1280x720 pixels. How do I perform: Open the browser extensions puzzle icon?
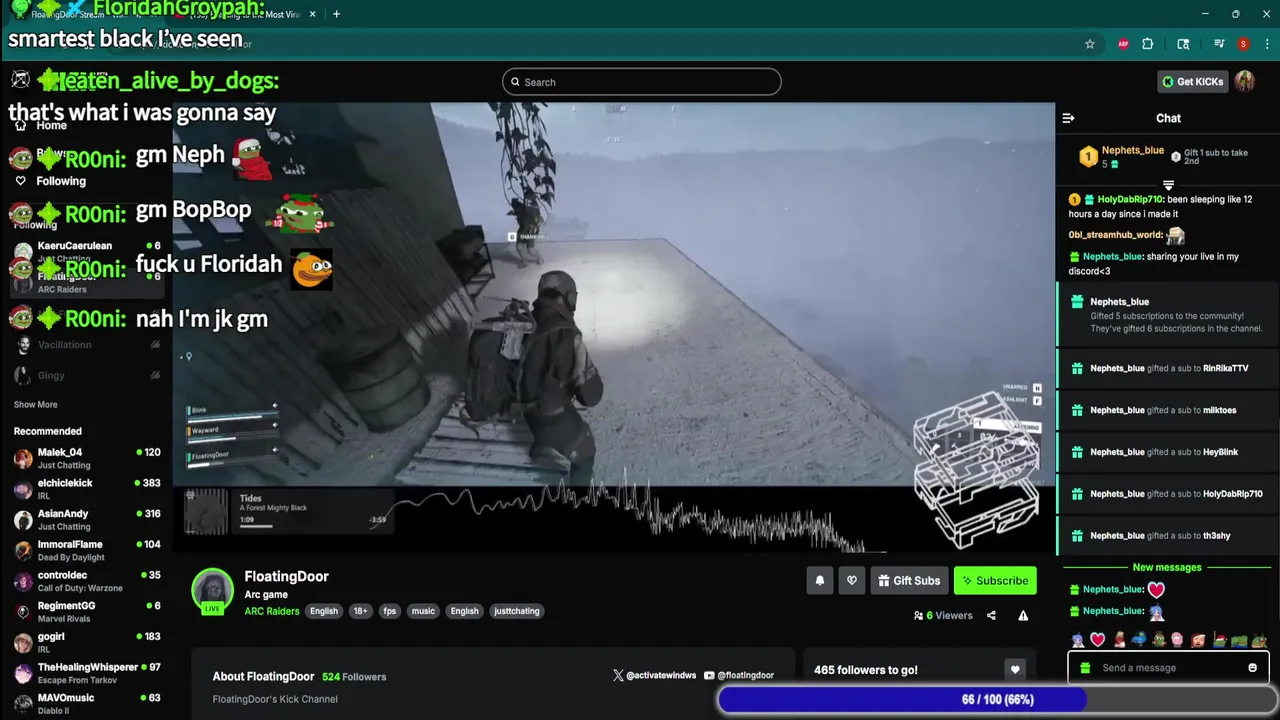[1148, 44]
